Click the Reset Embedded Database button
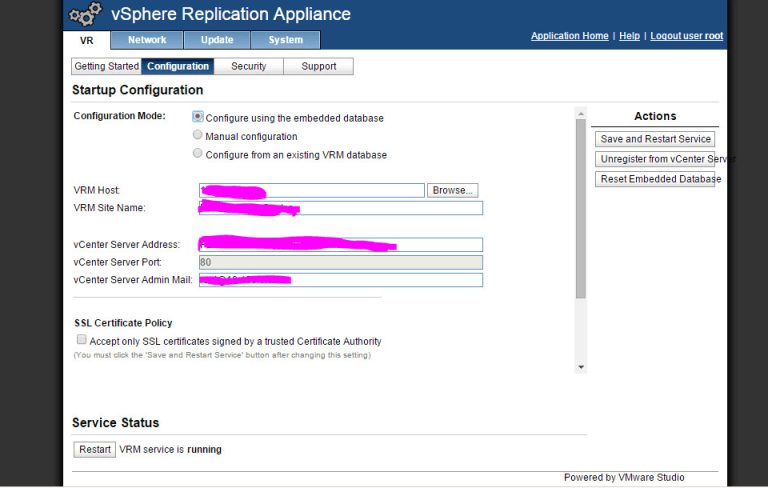 point(655,179)
